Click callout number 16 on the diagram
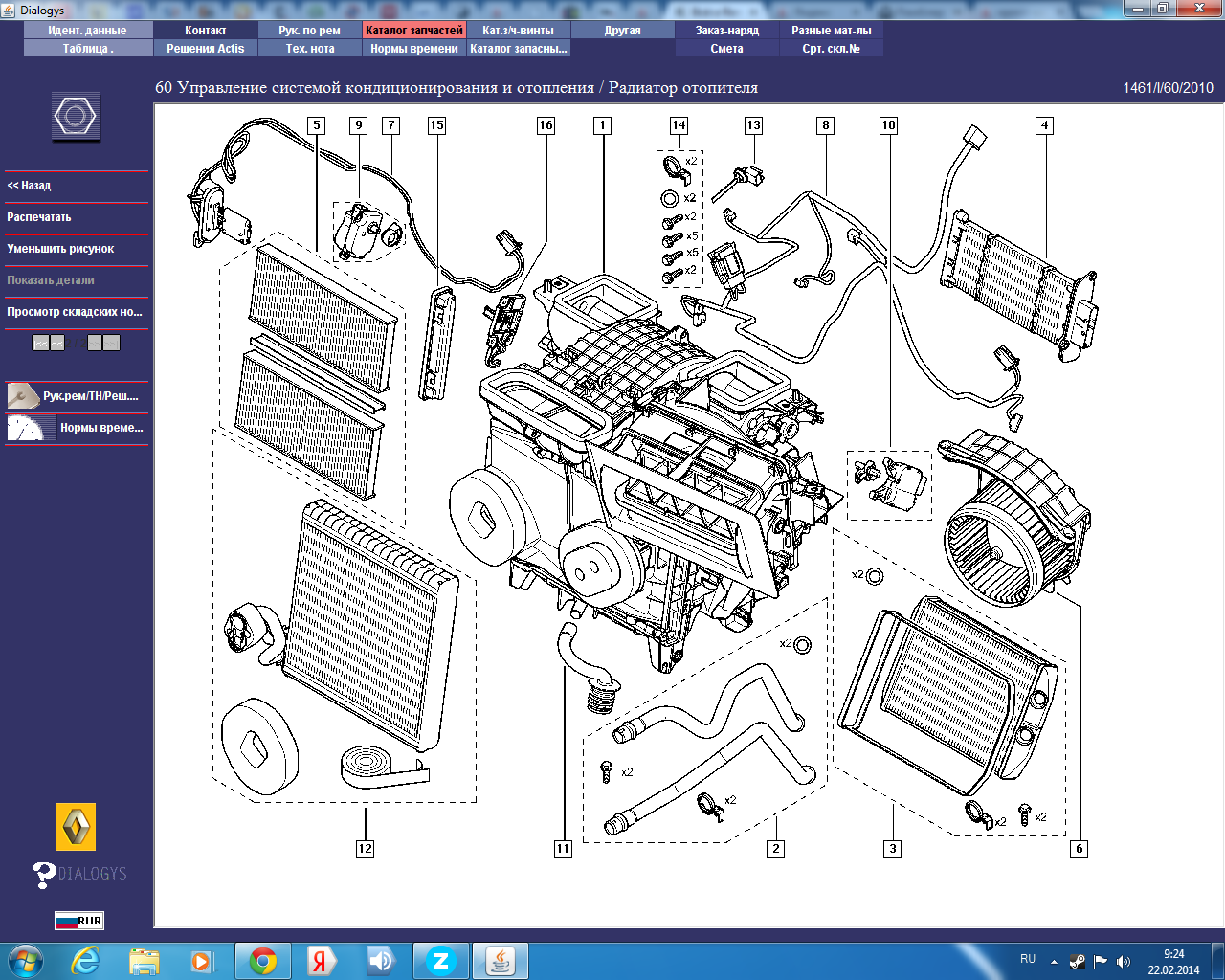Viewport: 1225px width, 980px height. pyautogui.click(x=546, y=125)
